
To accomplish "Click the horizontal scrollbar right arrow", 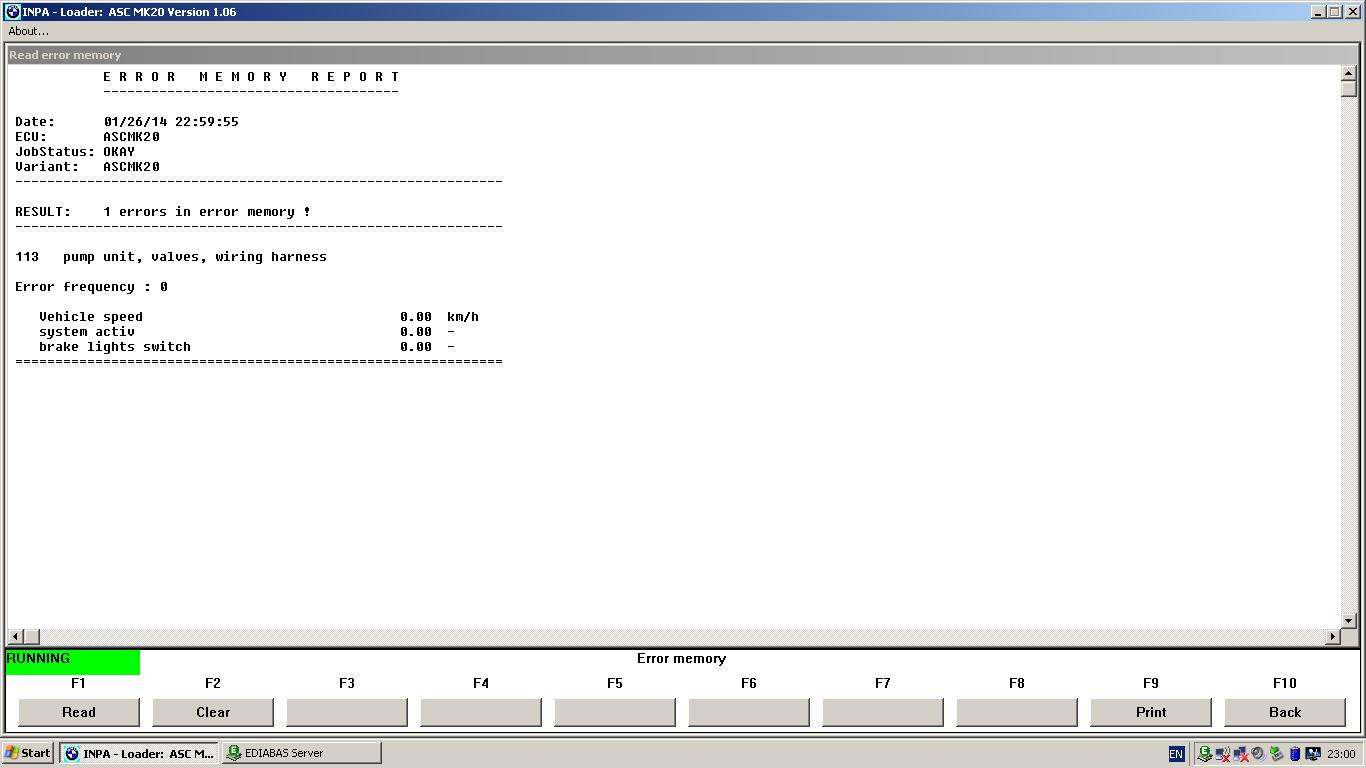I will 1332,637.
